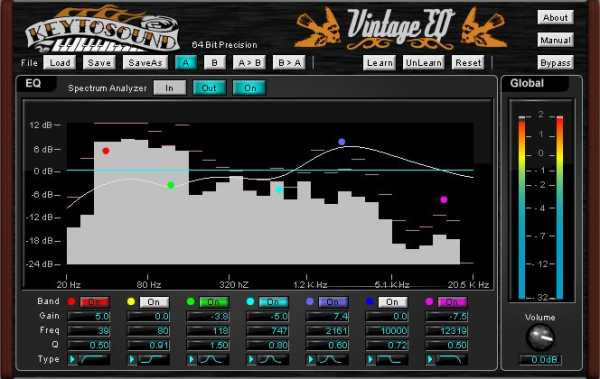Open the Type arrow for the cyan band
Screen dimensions: 600x379
click(x=251, y=359)
